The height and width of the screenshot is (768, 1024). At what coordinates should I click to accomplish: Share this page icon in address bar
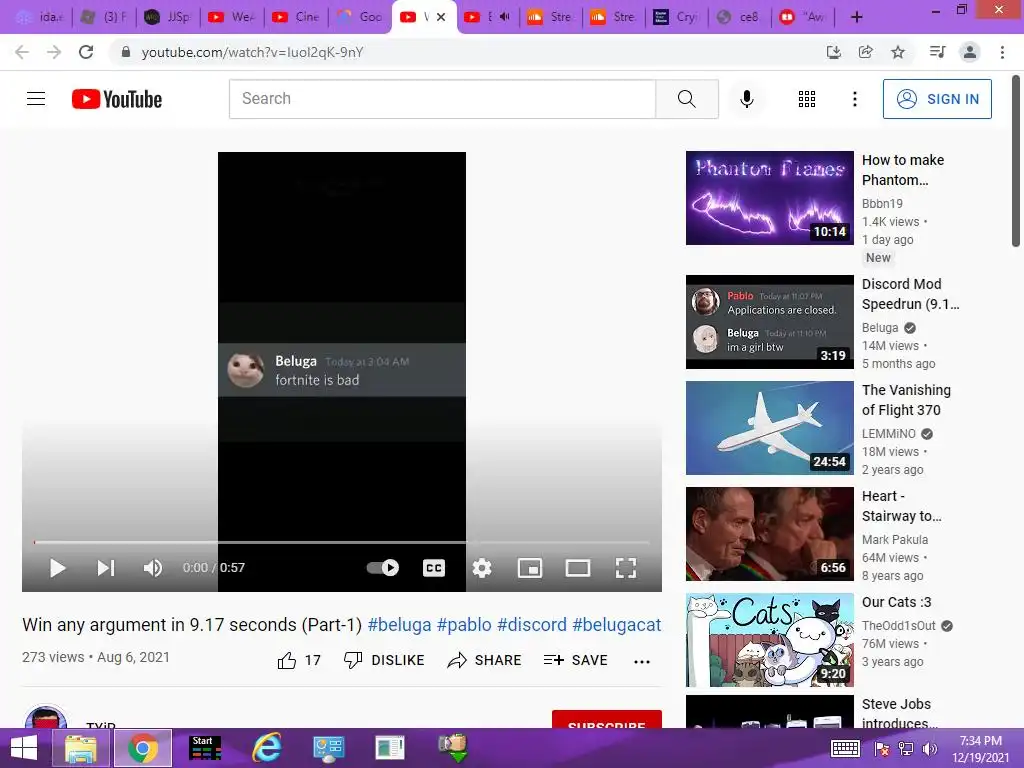pyautogui.click(x=865, y=52)
